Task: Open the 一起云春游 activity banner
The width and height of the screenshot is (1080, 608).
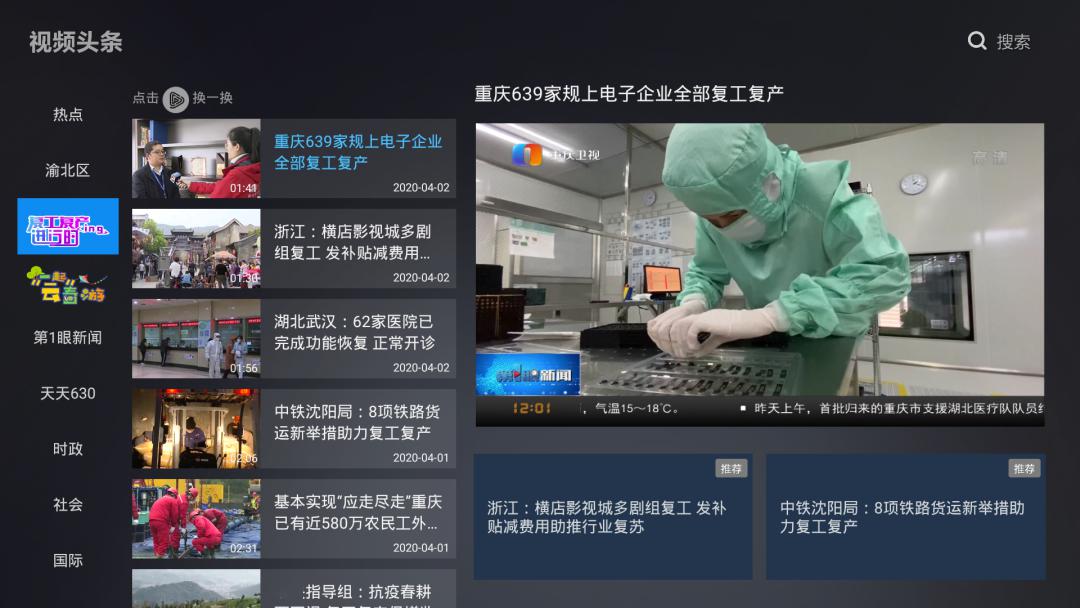Action: (67, 286)
